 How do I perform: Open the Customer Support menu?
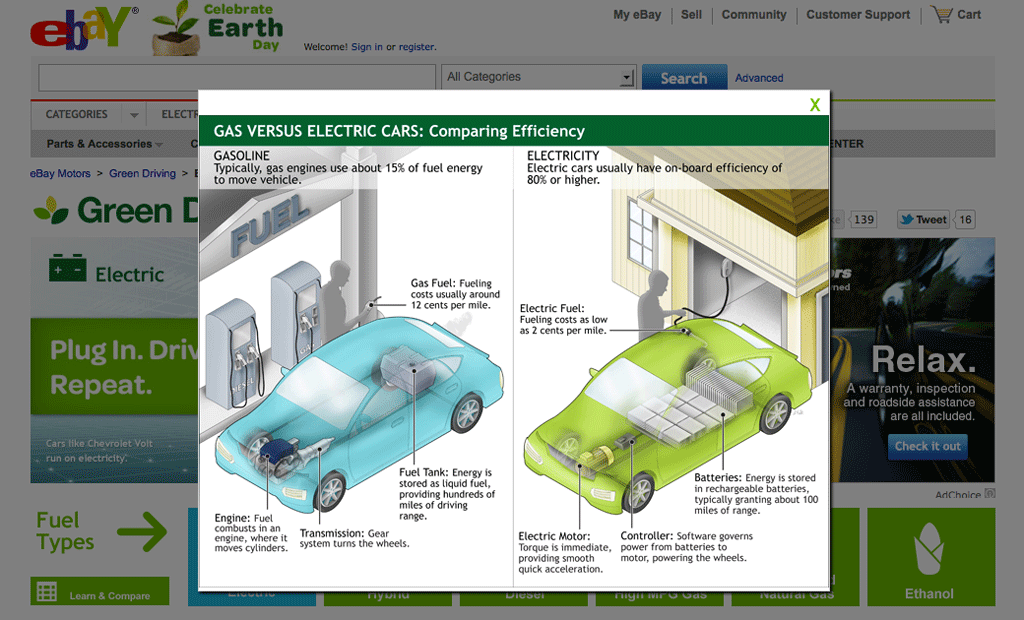[860, 15]
